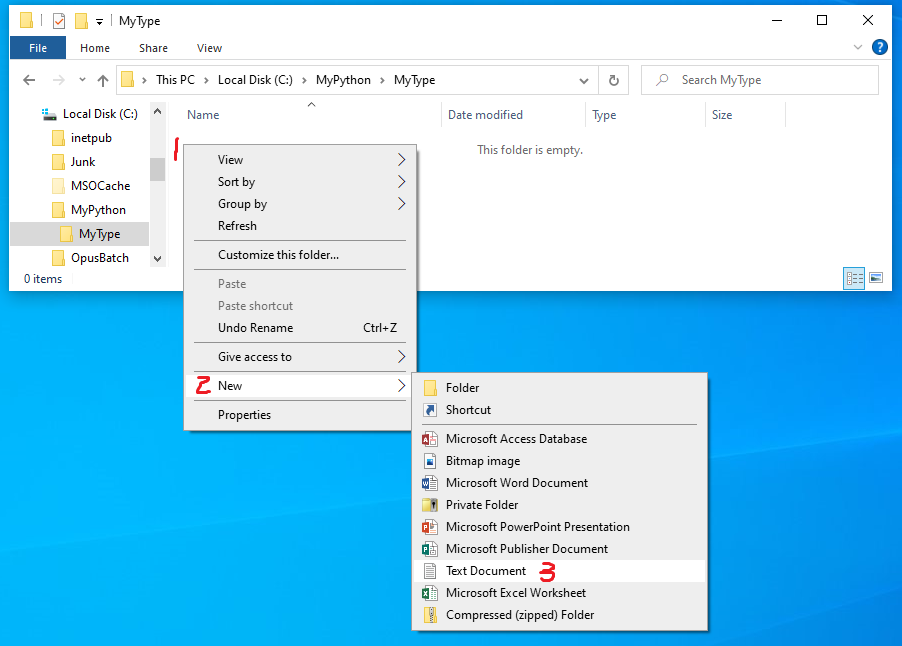Click the Help question mark icon
This screenshot has height=646, width=902.
880,47
